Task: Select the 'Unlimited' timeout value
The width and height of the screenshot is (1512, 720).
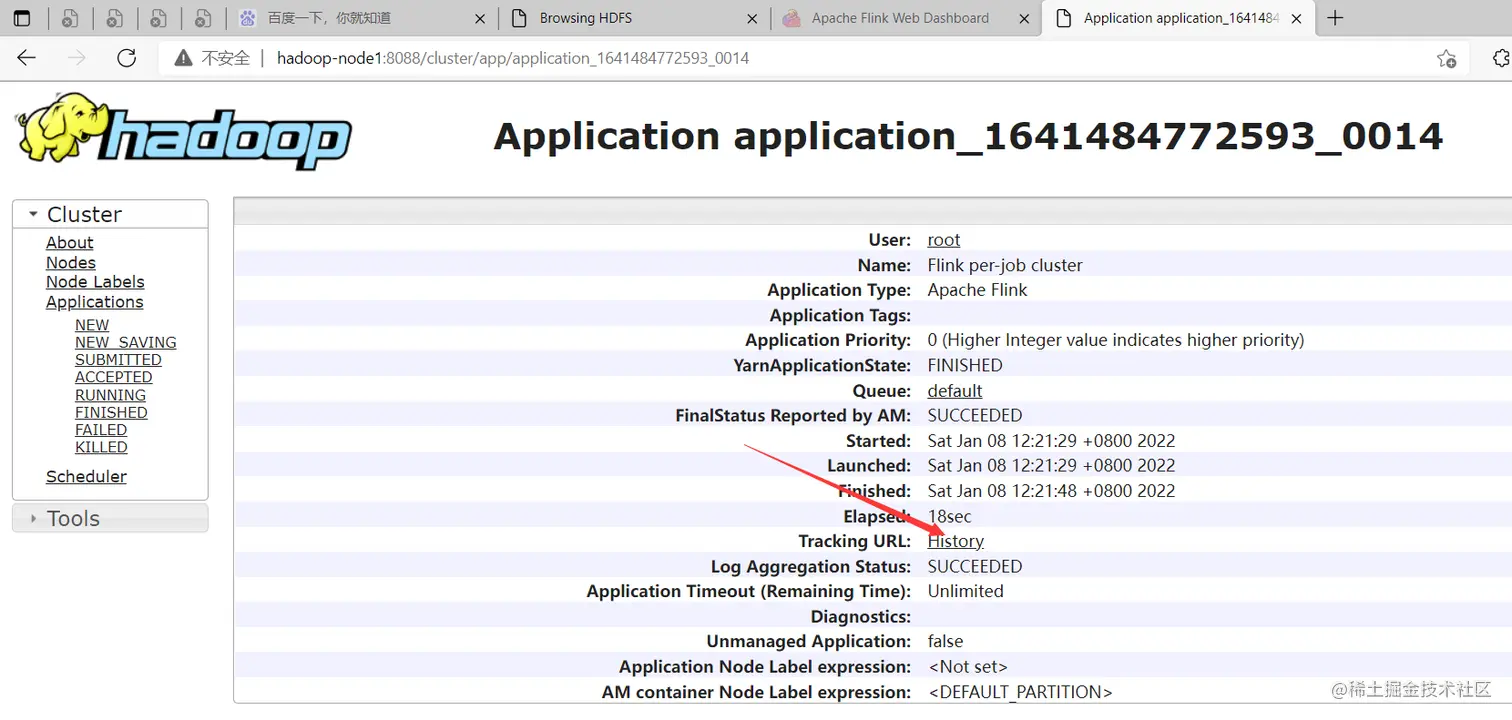Action: coord(965,591)
